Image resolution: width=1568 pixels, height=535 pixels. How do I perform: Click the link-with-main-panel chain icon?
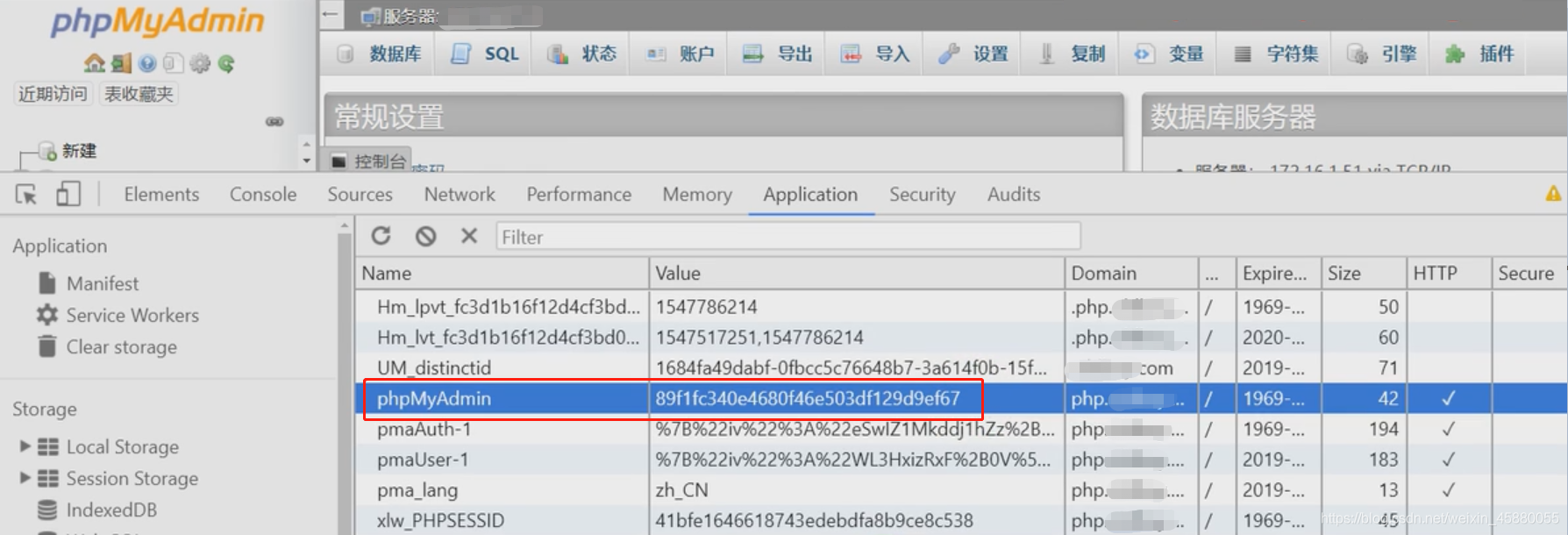click(274, 122)
